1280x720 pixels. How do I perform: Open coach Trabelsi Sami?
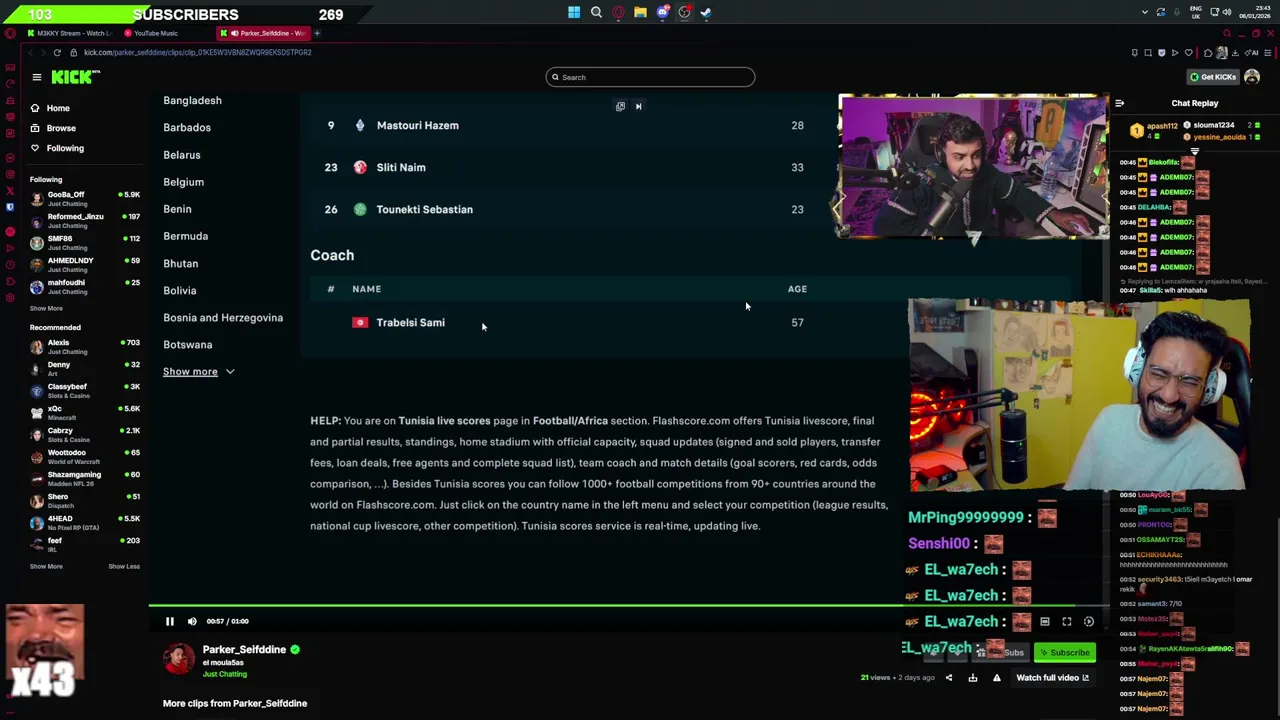pyautogui.click(x=410, y=323)
